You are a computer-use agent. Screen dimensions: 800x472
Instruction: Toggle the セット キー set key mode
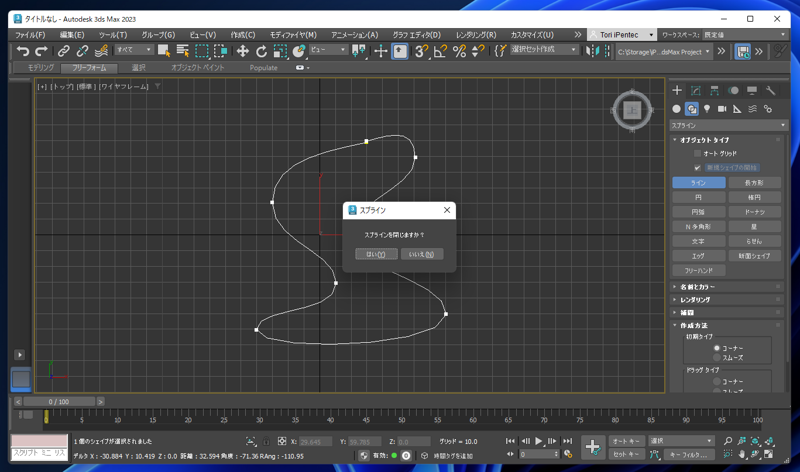click(x=627, y=454)
